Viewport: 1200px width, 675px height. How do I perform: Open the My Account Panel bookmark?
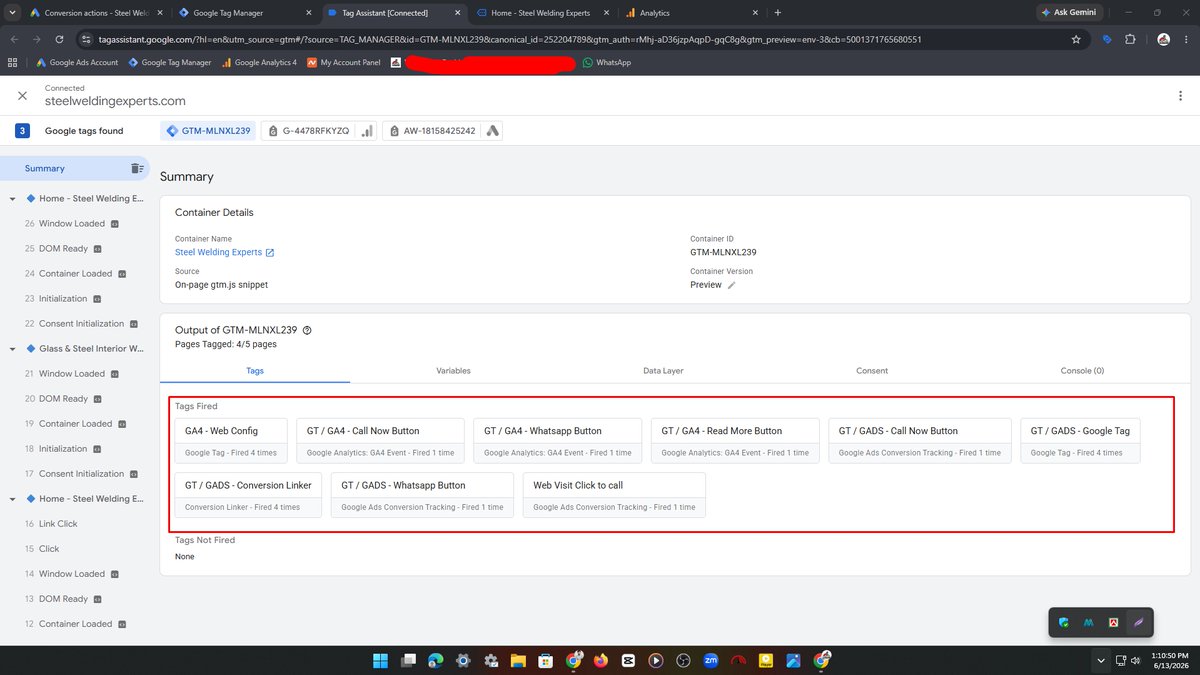[344, 62]
